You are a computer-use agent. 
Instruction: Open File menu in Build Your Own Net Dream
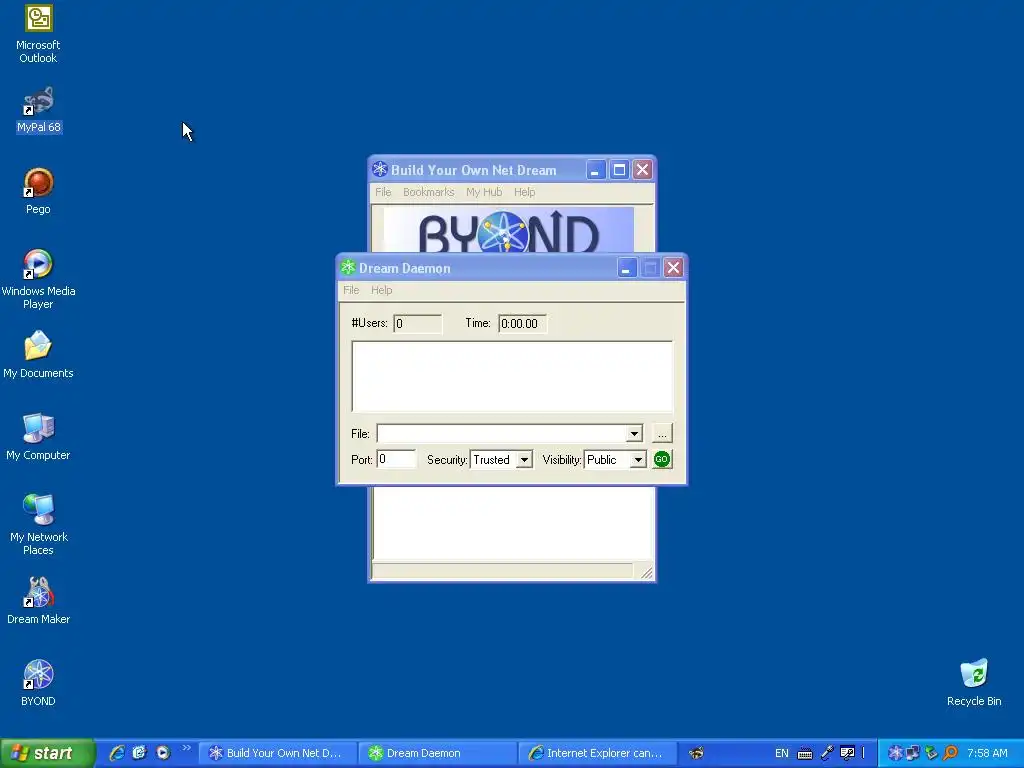pos(383,192)
